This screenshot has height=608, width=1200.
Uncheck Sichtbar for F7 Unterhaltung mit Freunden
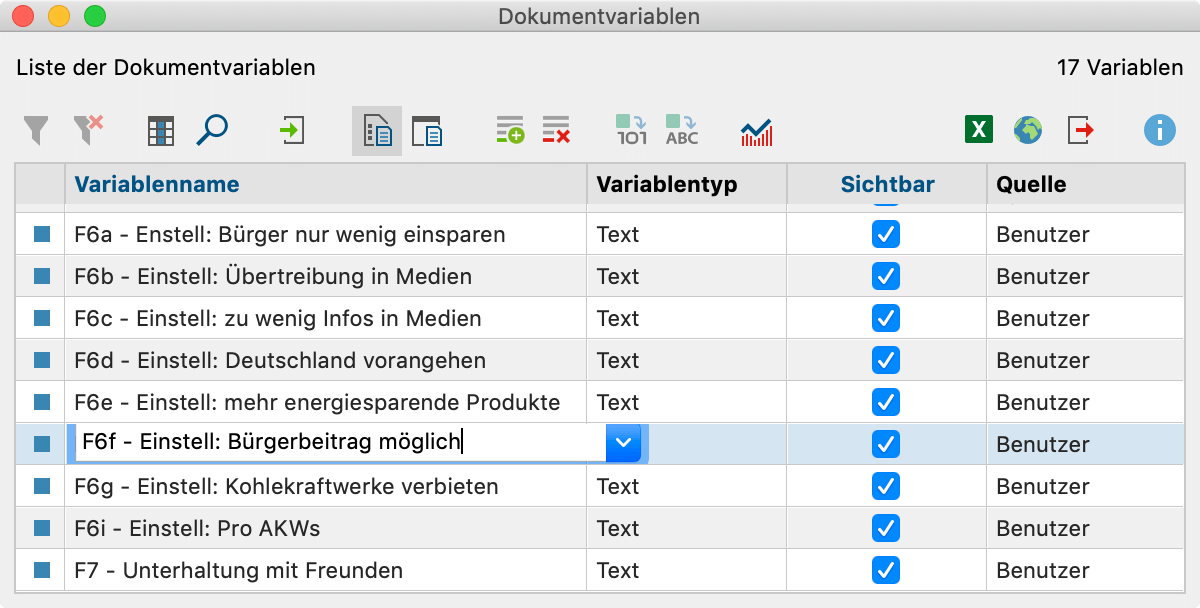tap(886, 570)
